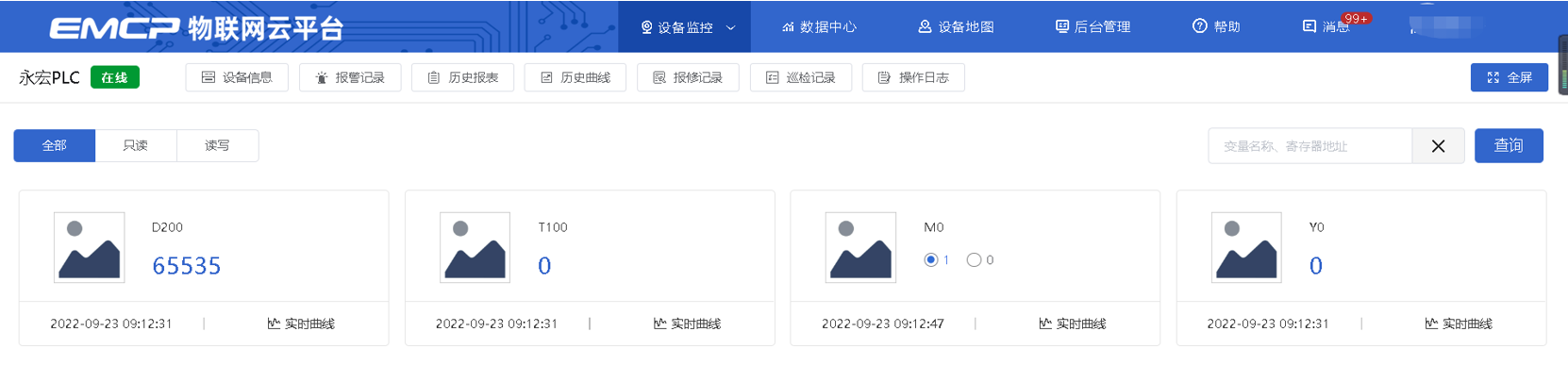The height and width of the screenshot is (365, 1568).
Task: Enter 全屏 fullscreen mode
Action: click(x=1510, y=77)
